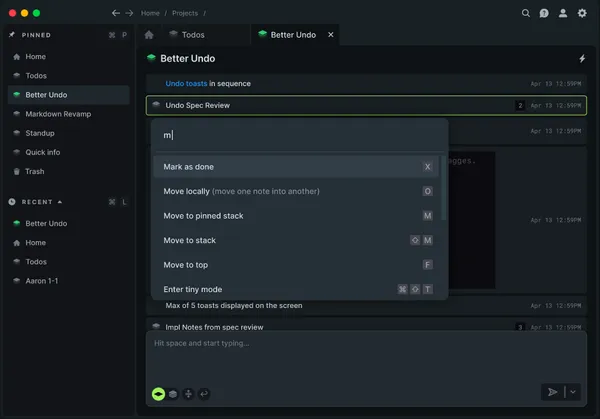600x419 pixels.
Task: Send the note with arrow button
Action: (552, 392)
